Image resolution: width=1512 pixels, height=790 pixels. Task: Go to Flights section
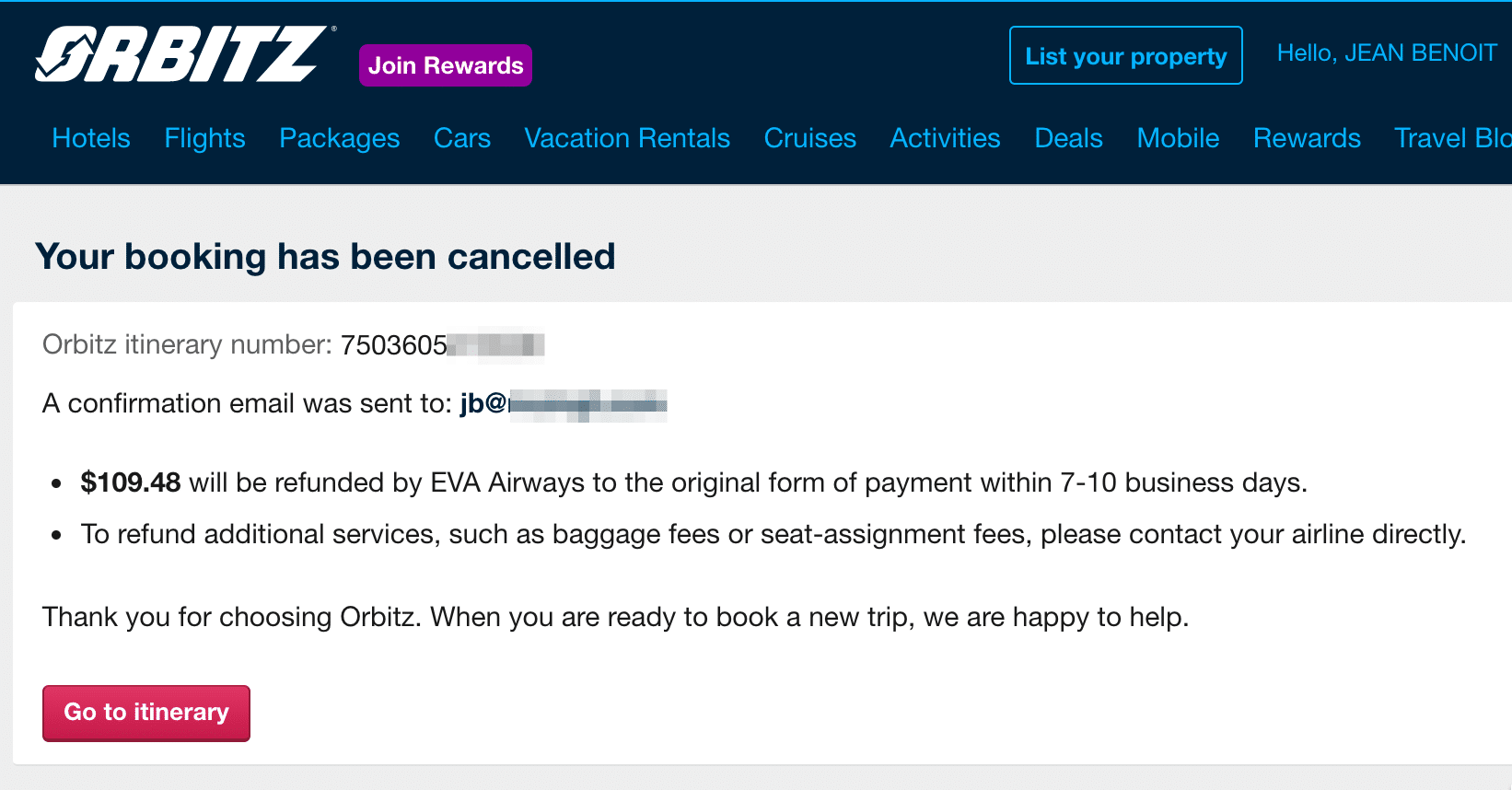(204, 138)
